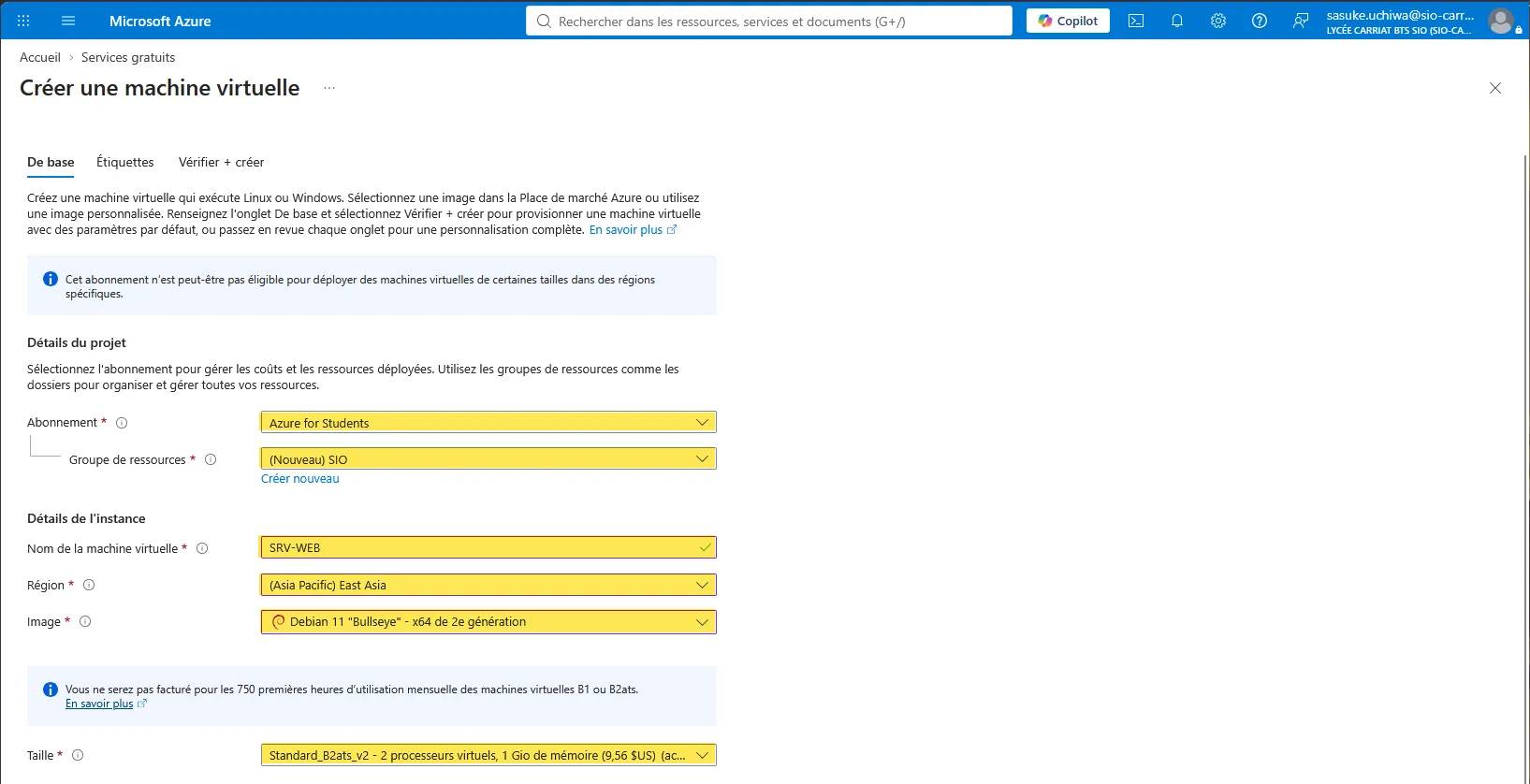
Task: Expand the Groupe de ressources dropdown
Action: coord(488,459)
